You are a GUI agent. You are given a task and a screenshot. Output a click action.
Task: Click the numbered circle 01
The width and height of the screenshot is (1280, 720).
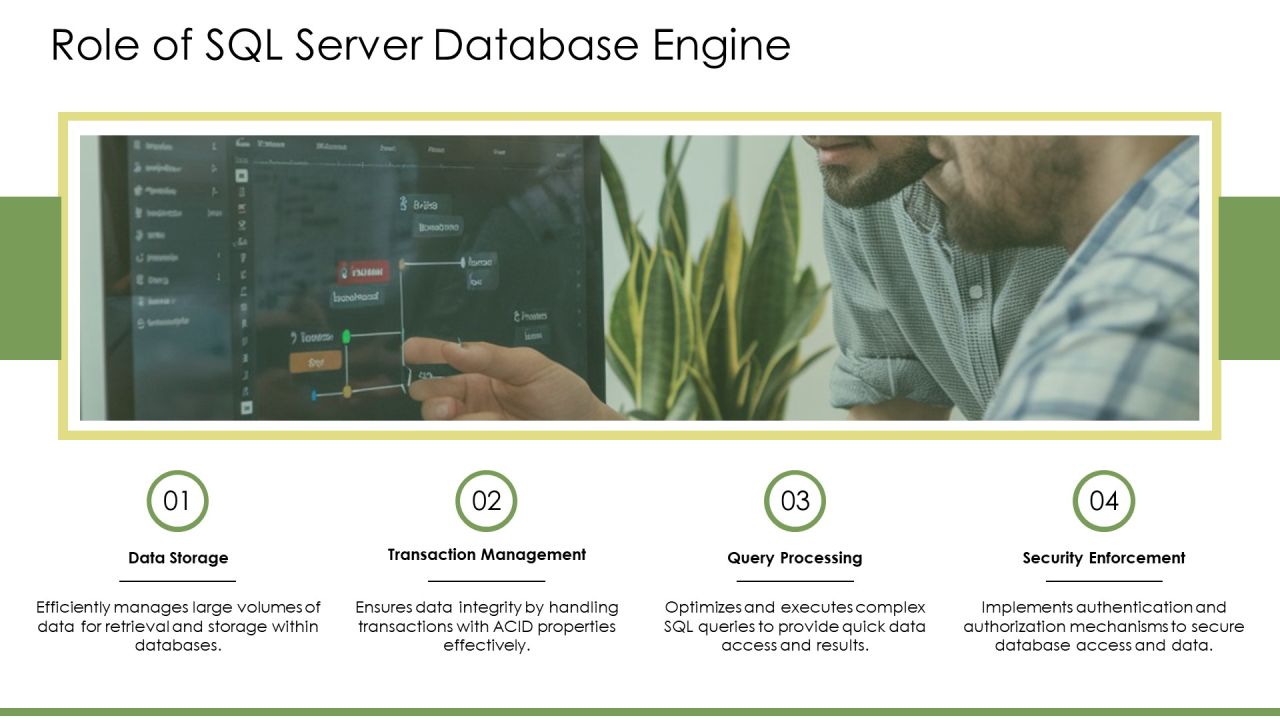[x=177, y=500]
